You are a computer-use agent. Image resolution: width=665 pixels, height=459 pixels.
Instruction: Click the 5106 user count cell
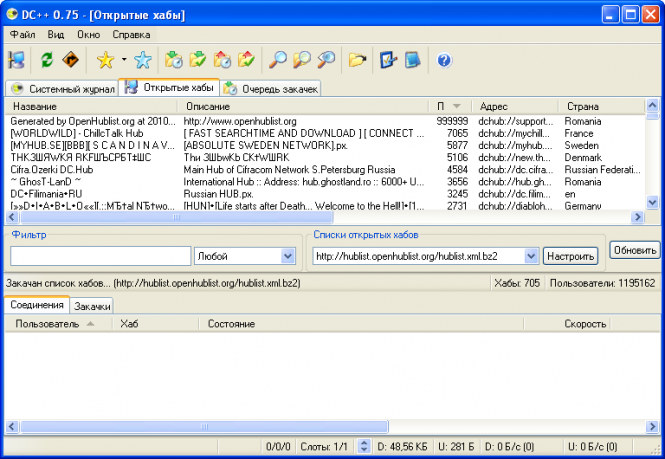pyautogui.click(x=457, y=157)
